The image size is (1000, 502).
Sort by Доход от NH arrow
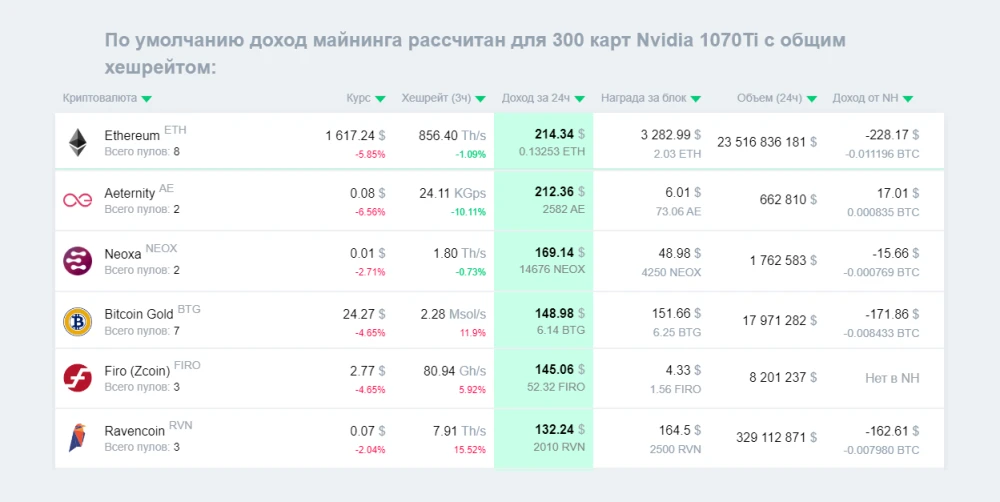[908, 99]
